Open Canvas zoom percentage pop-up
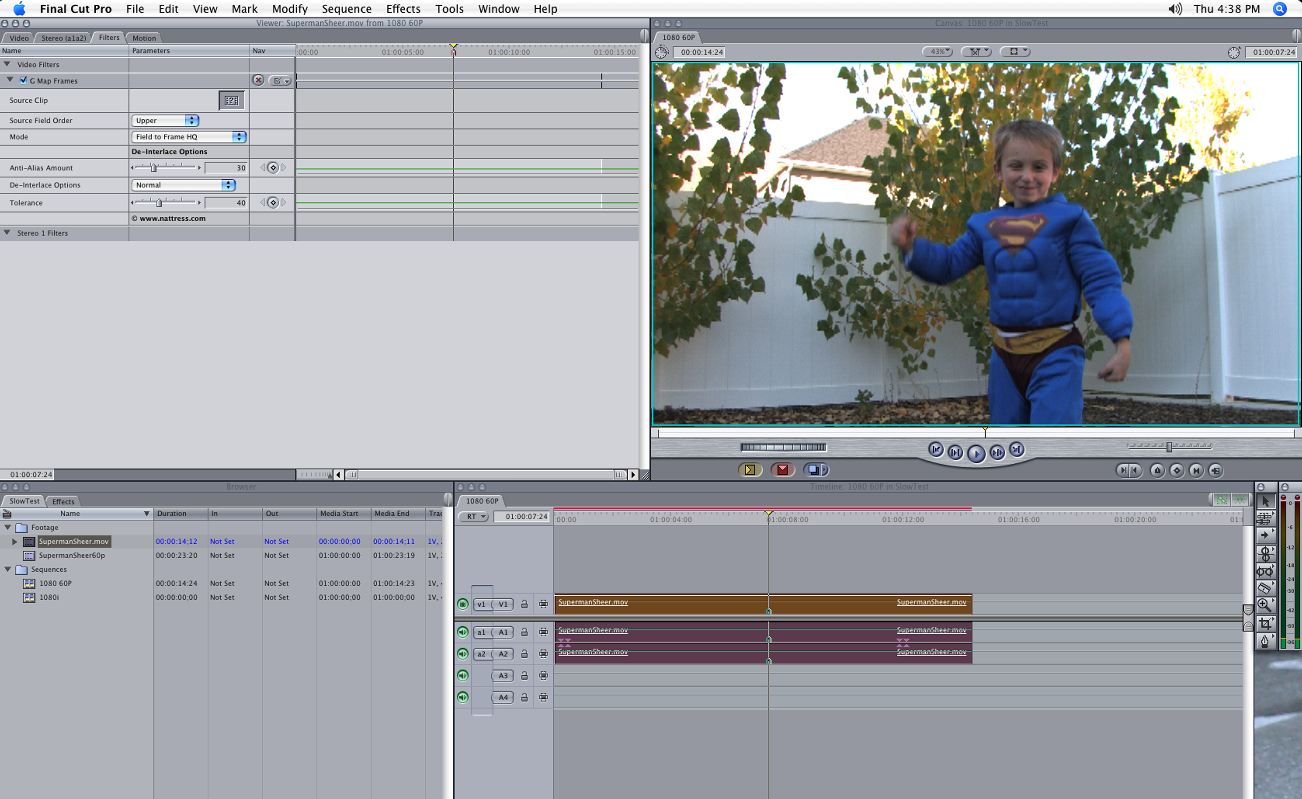Screen dimensions: 1302x799 click(938, 52)
